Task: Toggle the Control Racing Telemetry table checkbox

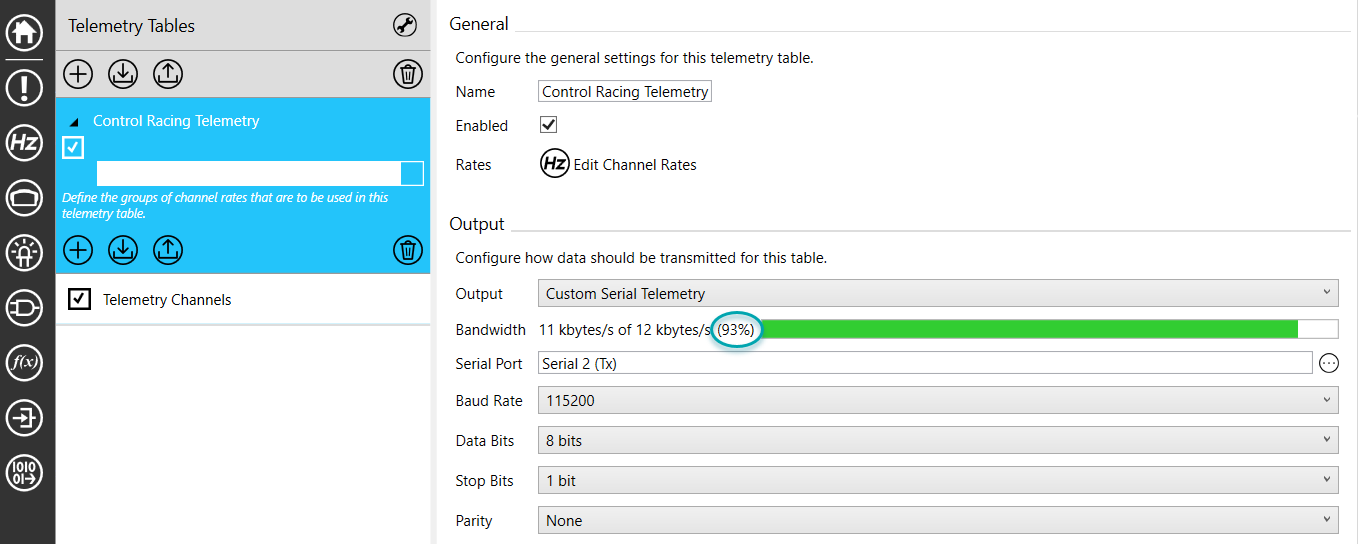Action: [x=73, y=148]
